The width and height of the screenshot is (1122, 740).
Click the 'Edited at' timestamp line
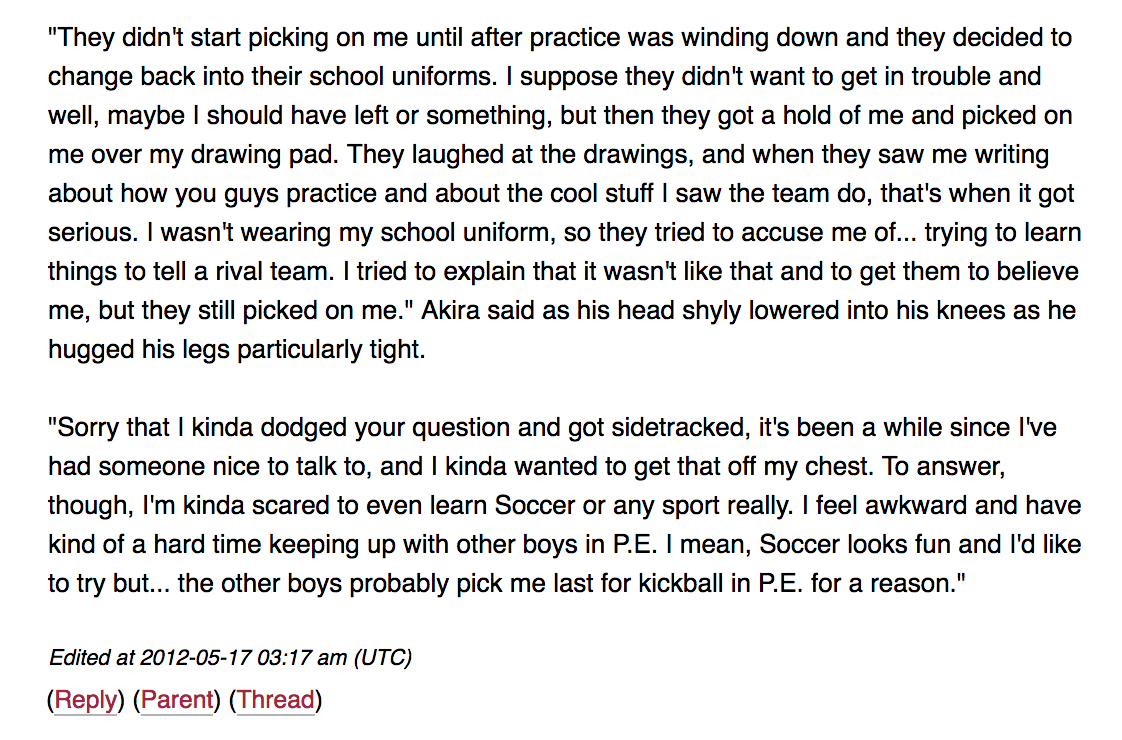(230, 657)
